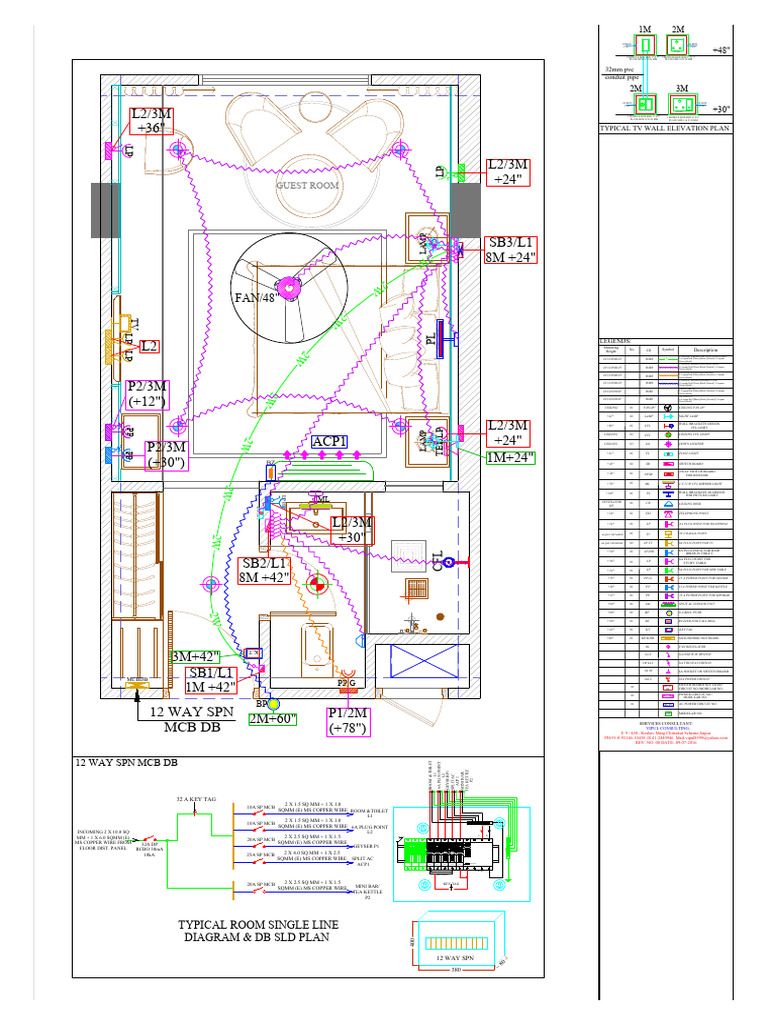
Task: Click the "P1/2M (+78")" label
Action: click(348, 722)
